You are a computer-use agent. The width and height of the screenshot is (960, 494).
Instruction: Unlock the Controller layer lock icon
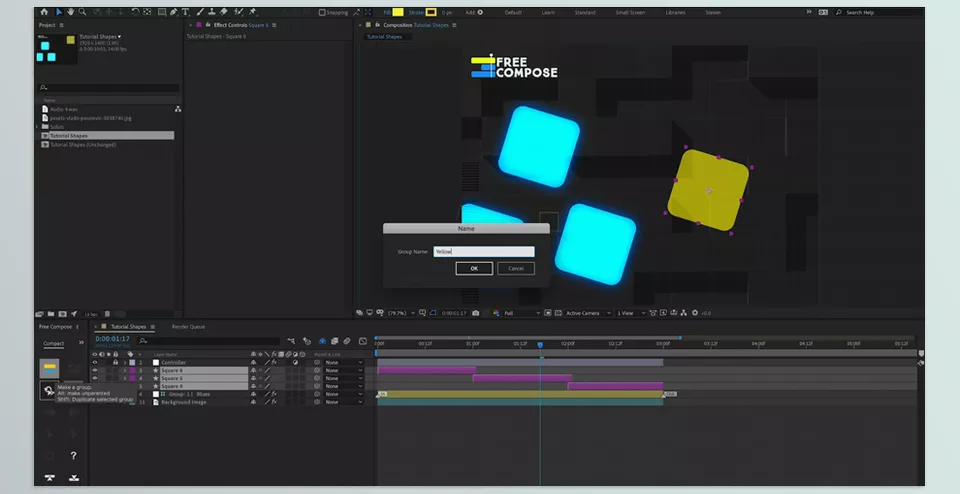[115, 362]
